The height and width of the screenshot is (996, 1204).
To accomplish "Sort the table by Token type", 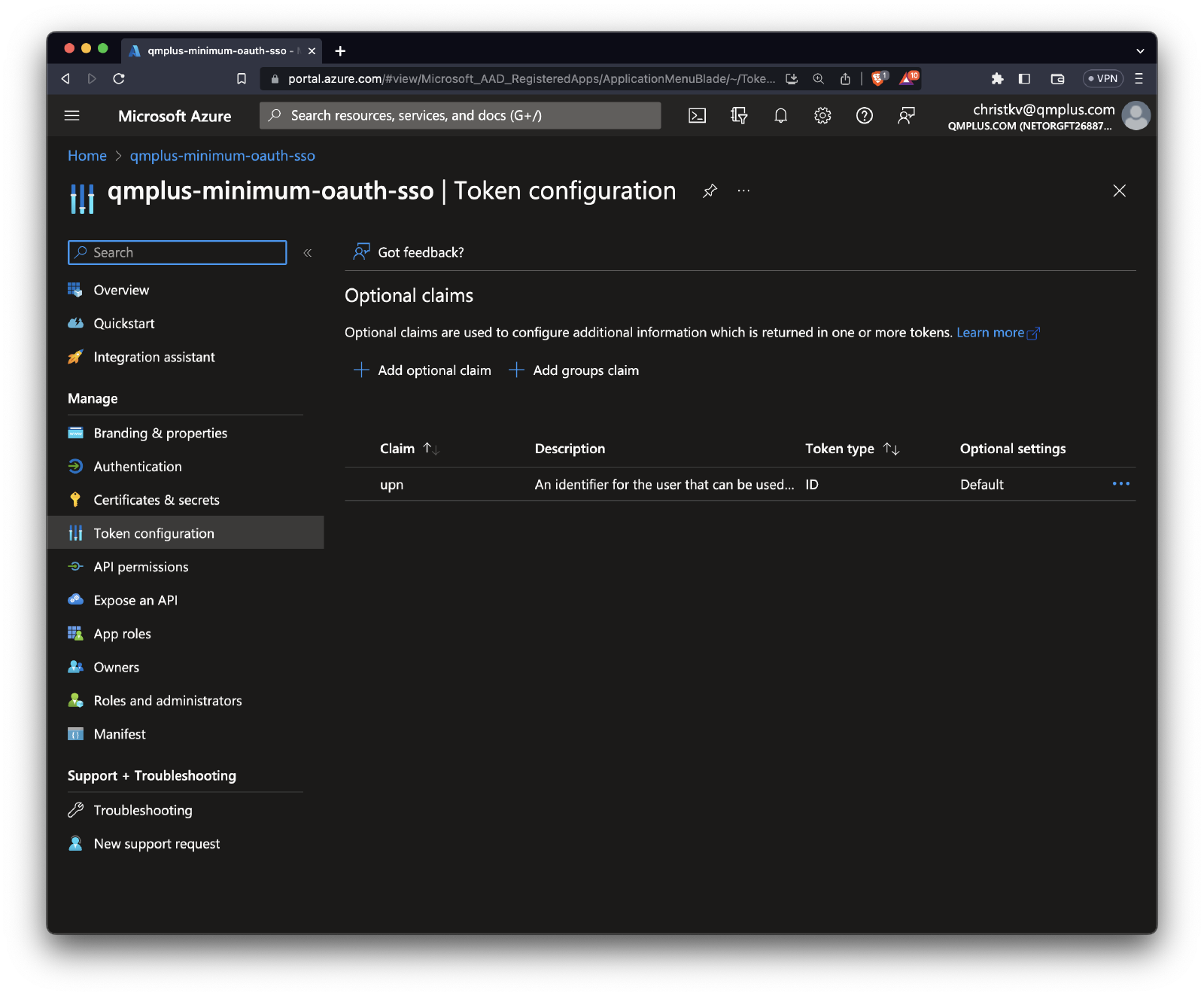I will tap(891, 449).
